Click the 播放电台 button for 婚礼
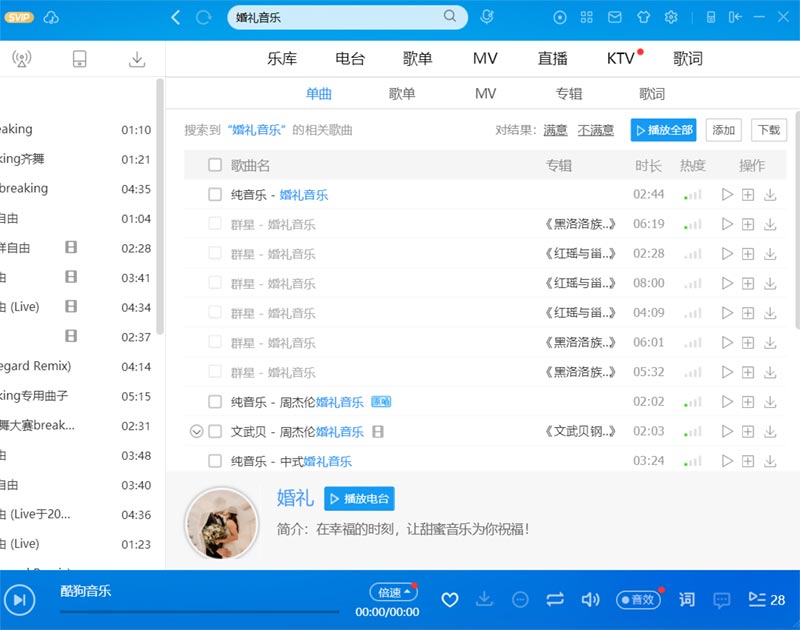This screenshot has width=800, height=630. [x=359, y=499]
